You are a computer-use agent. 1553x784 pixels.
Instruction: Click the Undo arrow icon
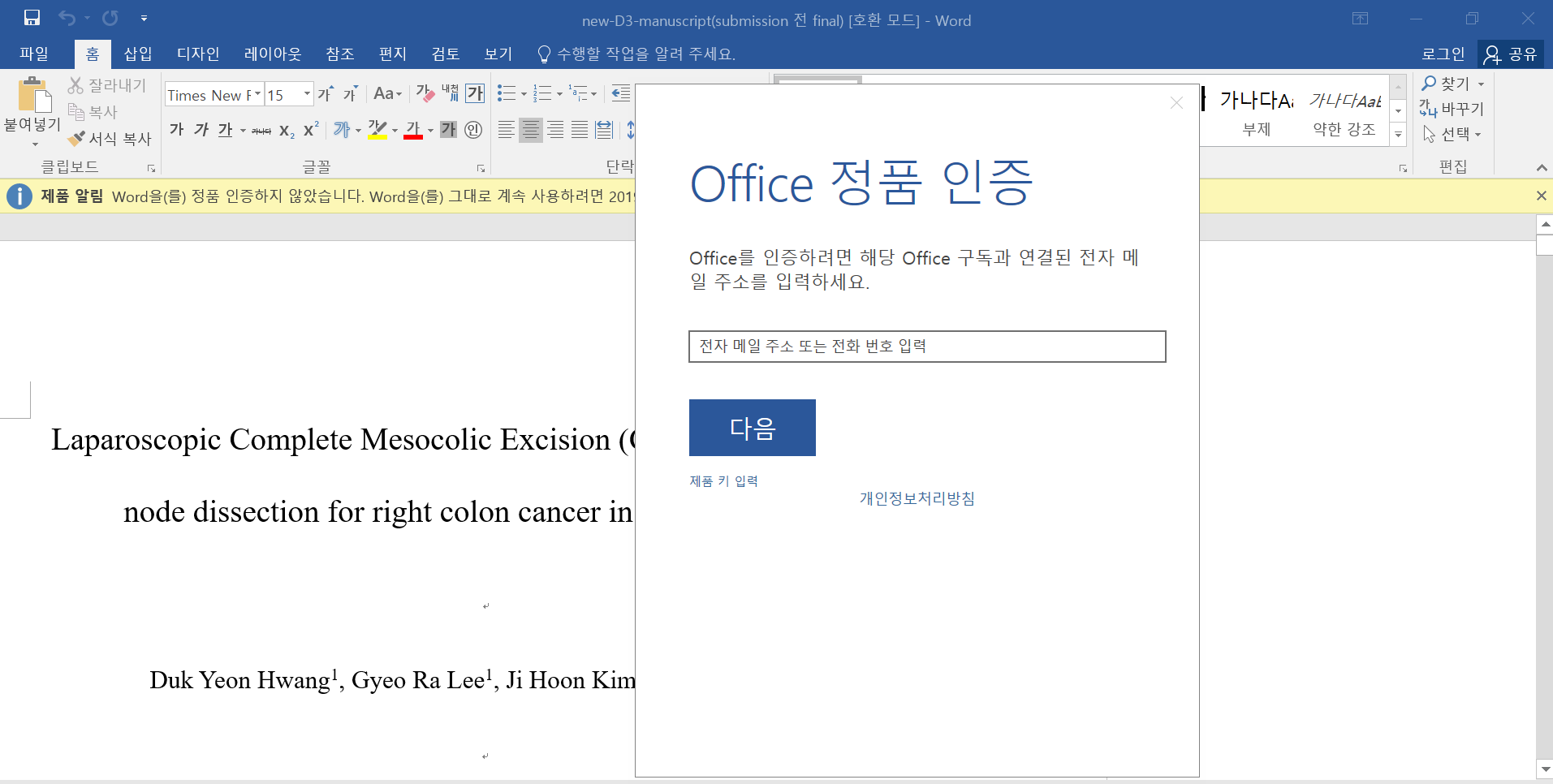(x=67, y=18)
